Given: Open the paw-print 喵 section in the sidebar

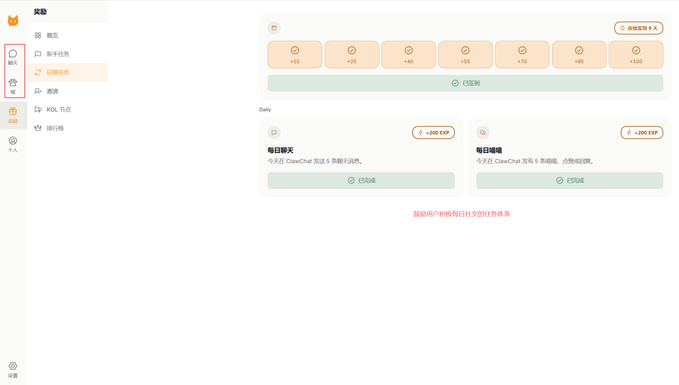Looking at the screenshot, I should point(13,86).
